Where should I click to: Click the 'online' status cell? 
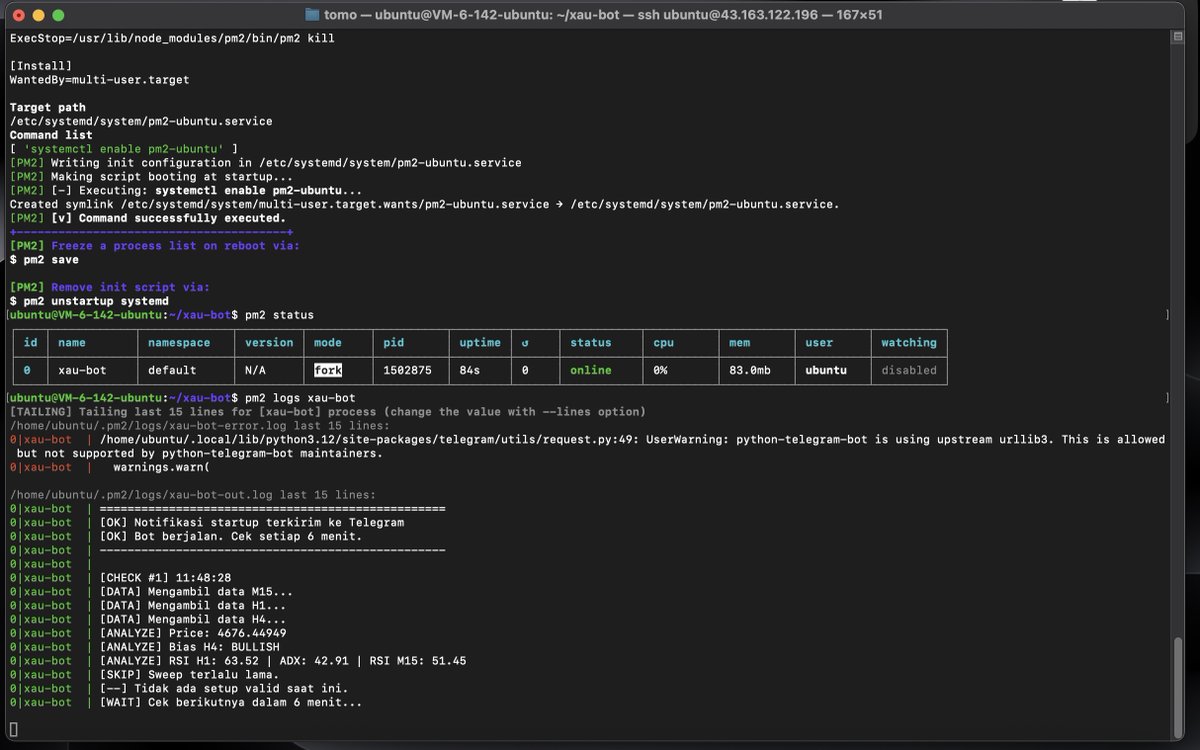[x=591, y=370]
